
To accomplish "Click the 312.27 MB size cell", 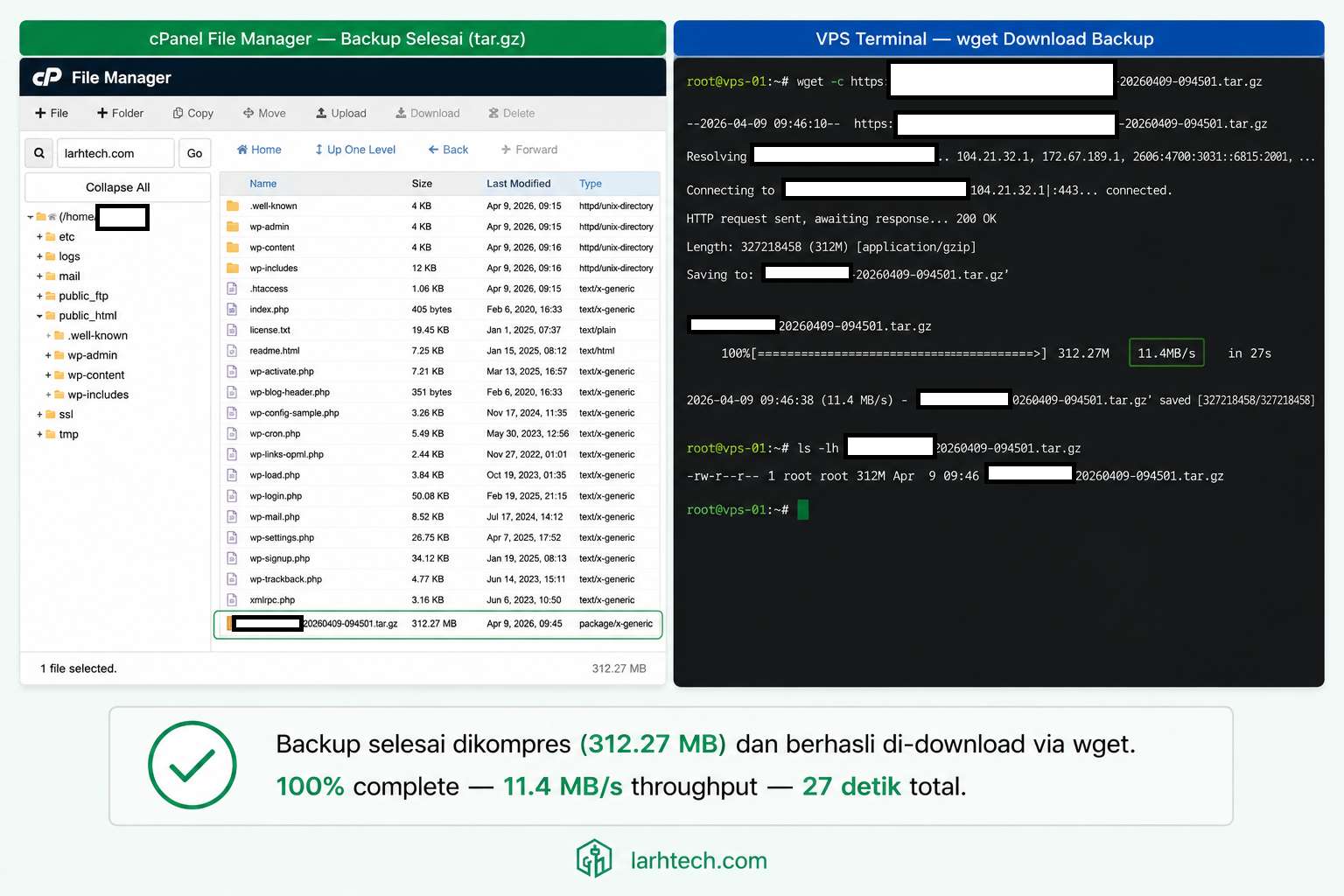I will click(434, 624).
